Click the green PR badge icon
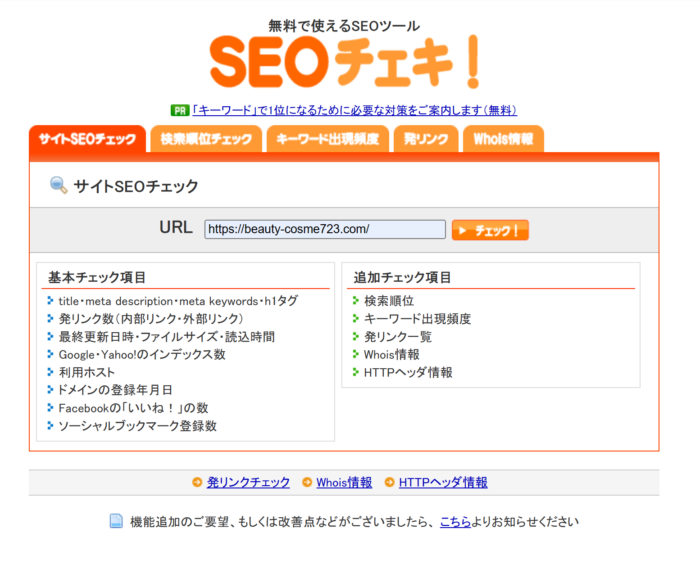Screen dimensions: 700x569 [x=179, y=110]
